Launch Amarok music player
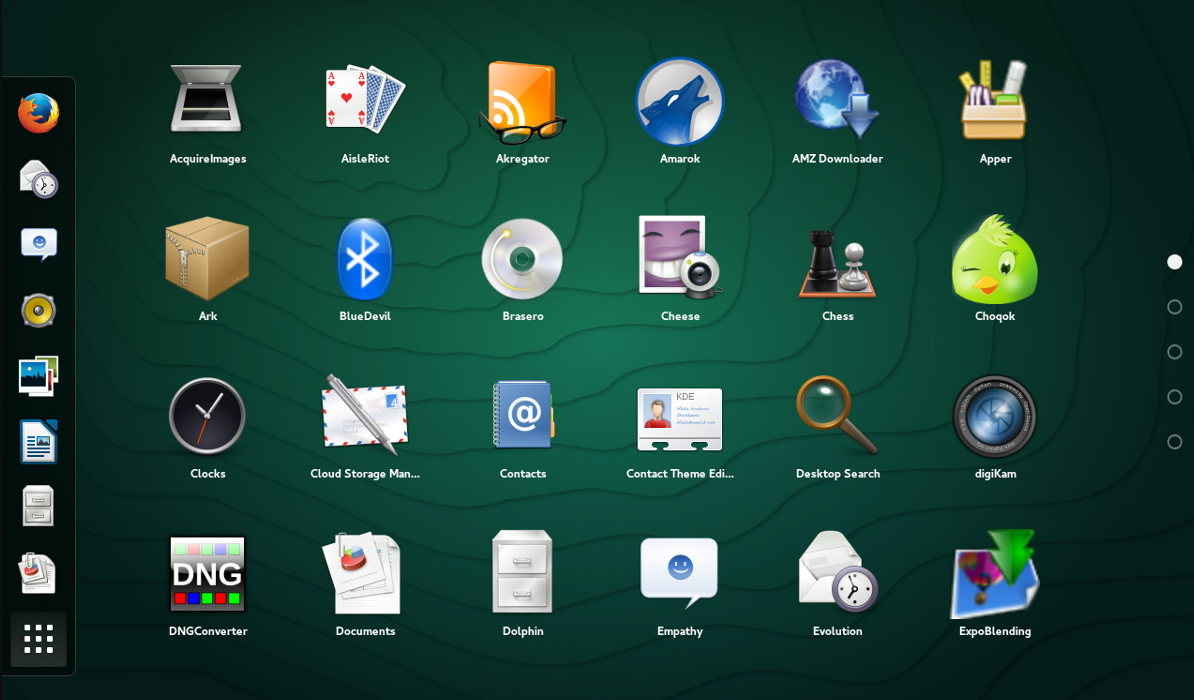 tap(679, 101)
